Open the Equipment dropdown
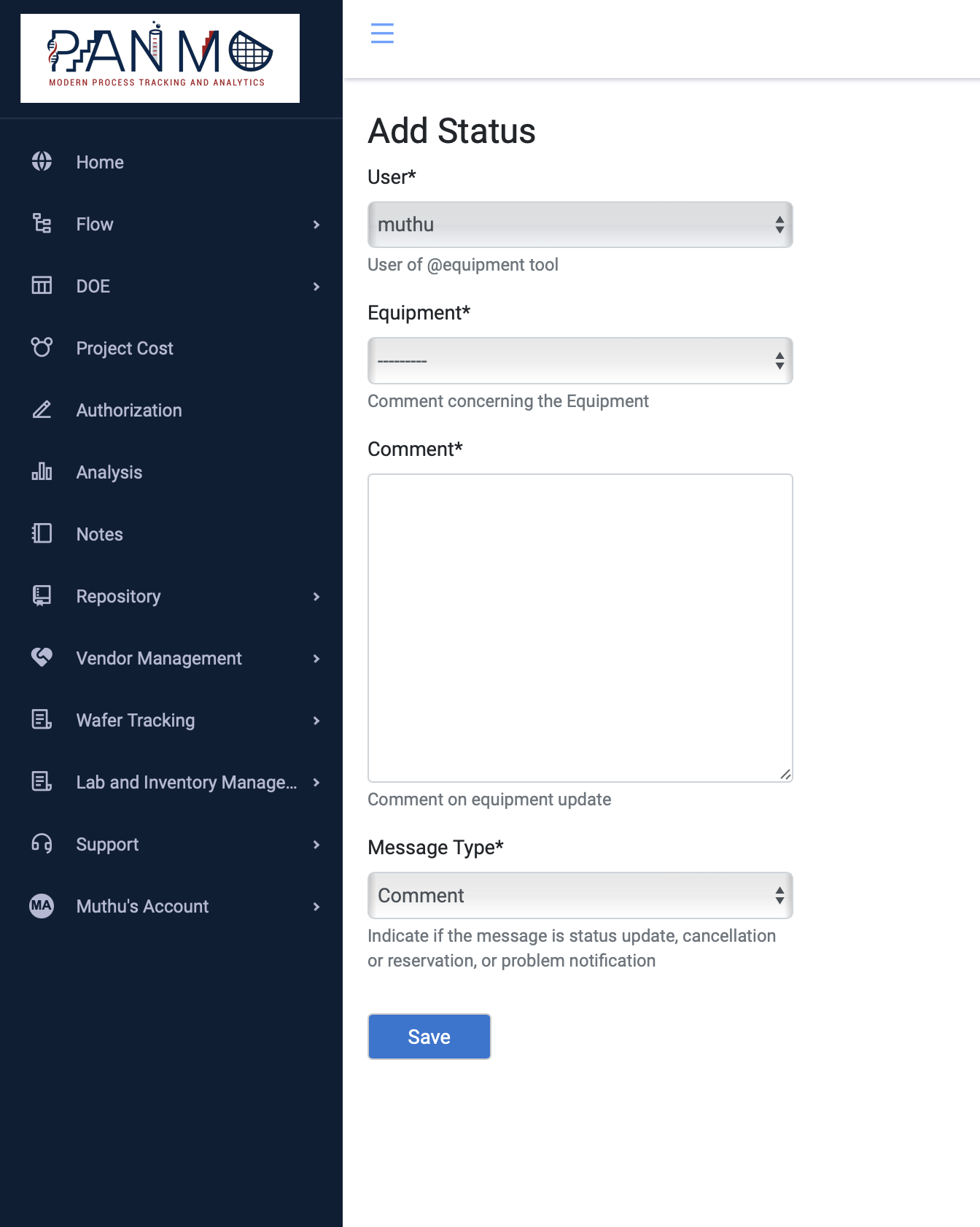Image resolution: width=980 pixels, height=1227 pixels. 580,360
